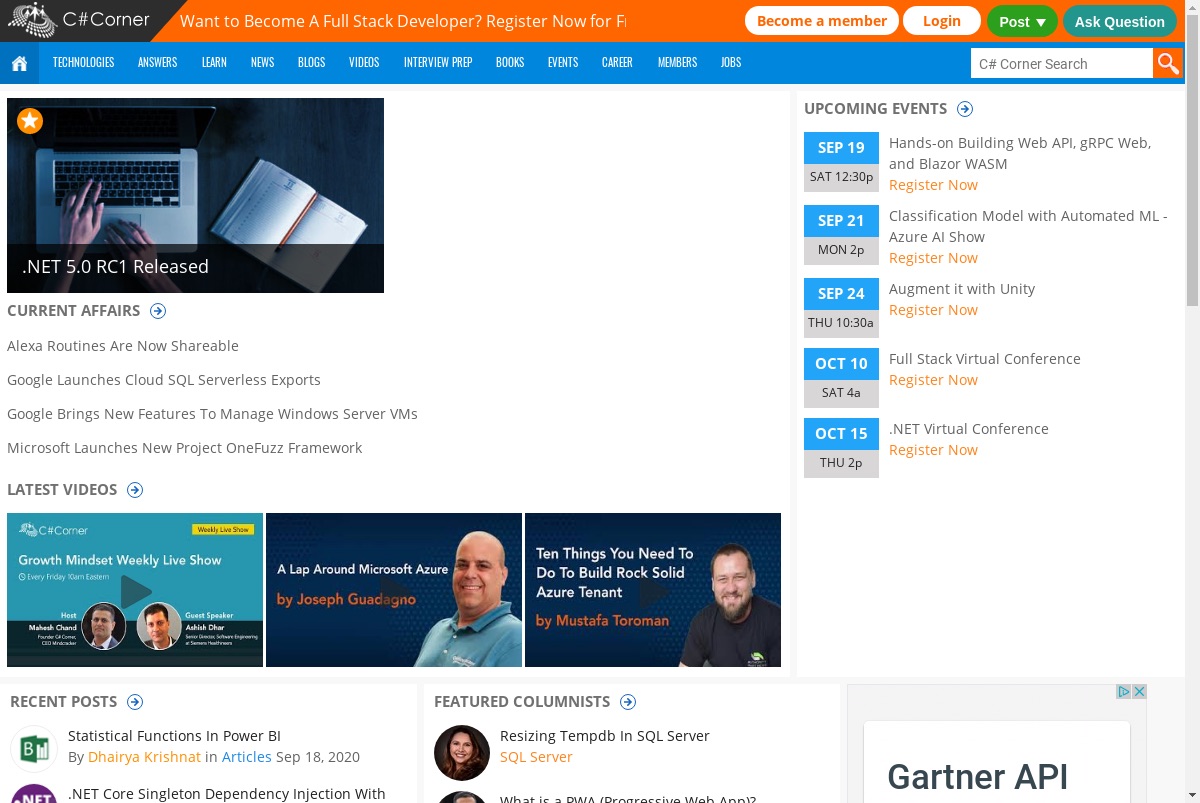Go to the Jobs menu item

pos(731,62)
